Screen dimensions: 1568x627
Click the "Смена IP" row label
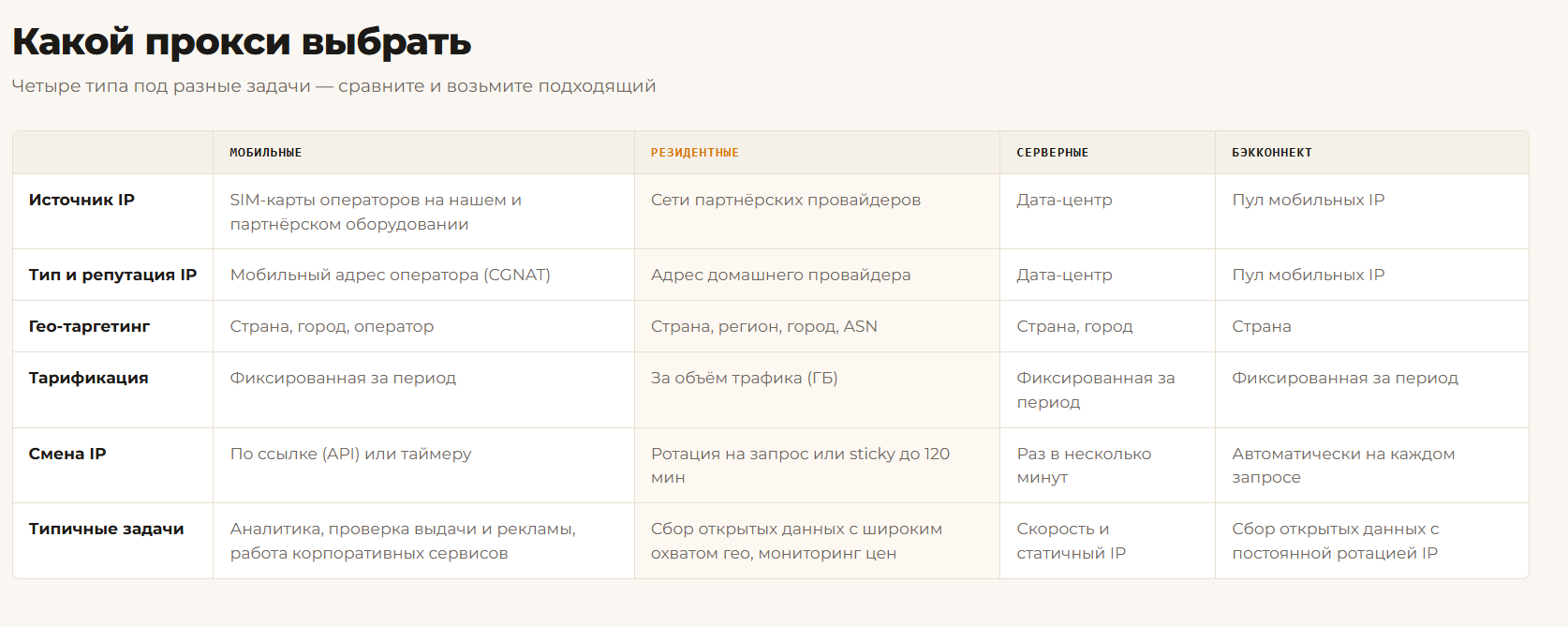pos(67,454)
